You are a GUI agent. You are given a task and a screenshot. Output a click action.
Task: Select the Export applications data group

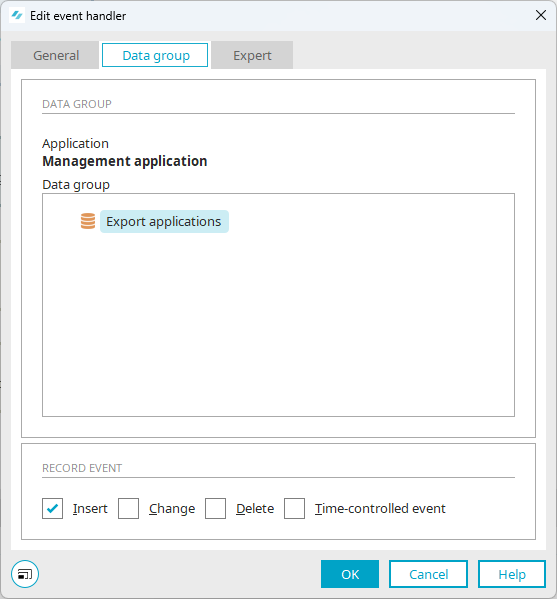[164, 222]
